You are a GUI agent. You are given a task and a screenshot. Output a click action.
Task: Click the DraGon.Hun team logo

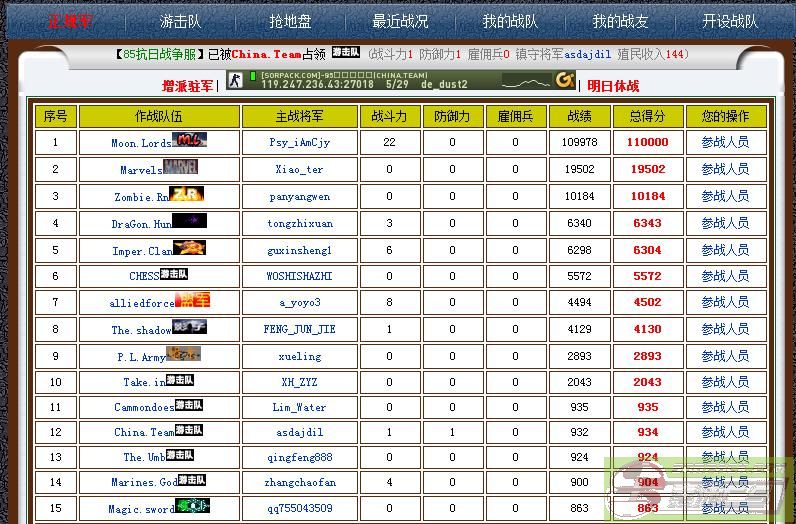pyautogui.click(x=189, y=222)
